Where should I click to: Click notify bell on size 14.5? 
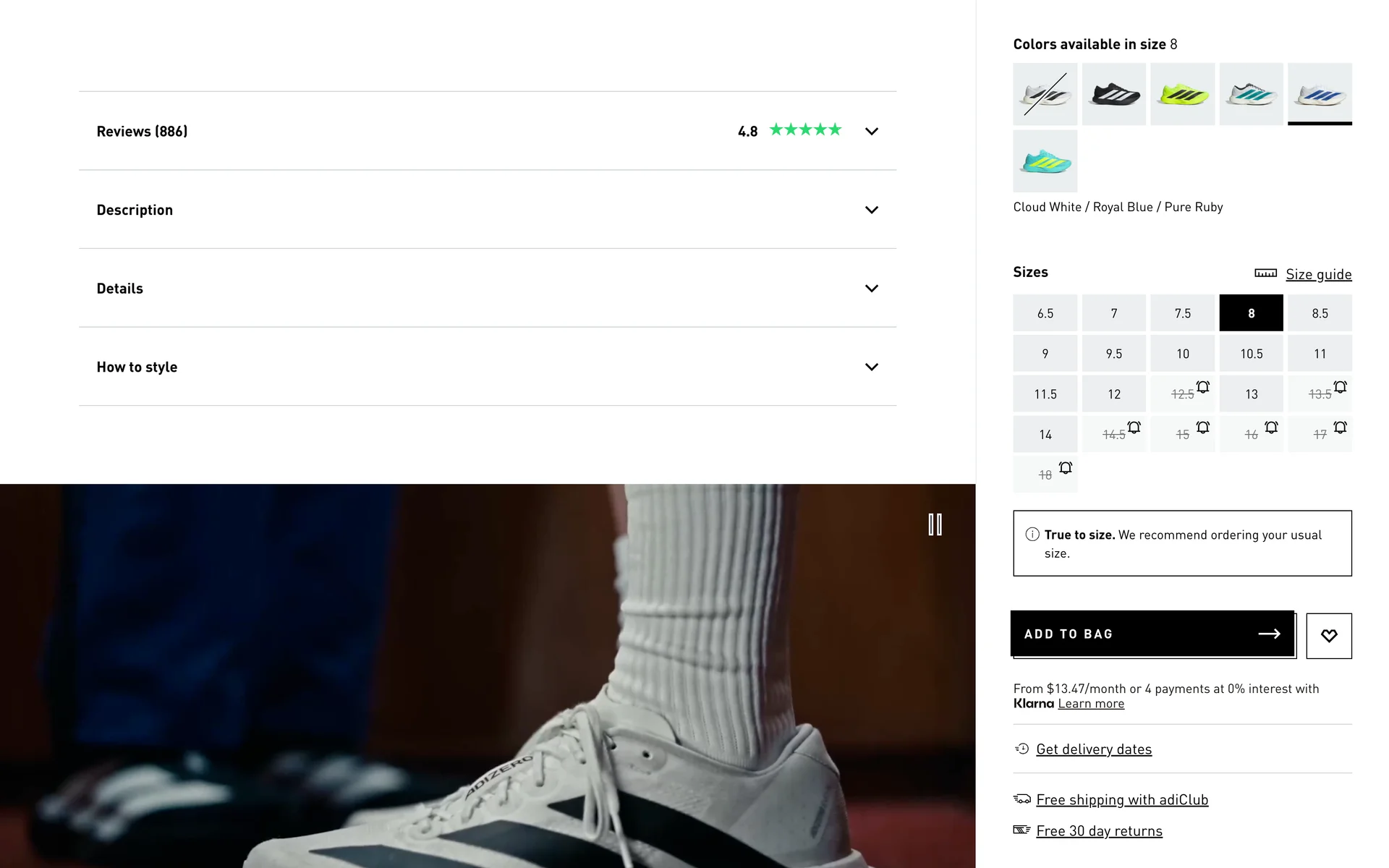1134,427
